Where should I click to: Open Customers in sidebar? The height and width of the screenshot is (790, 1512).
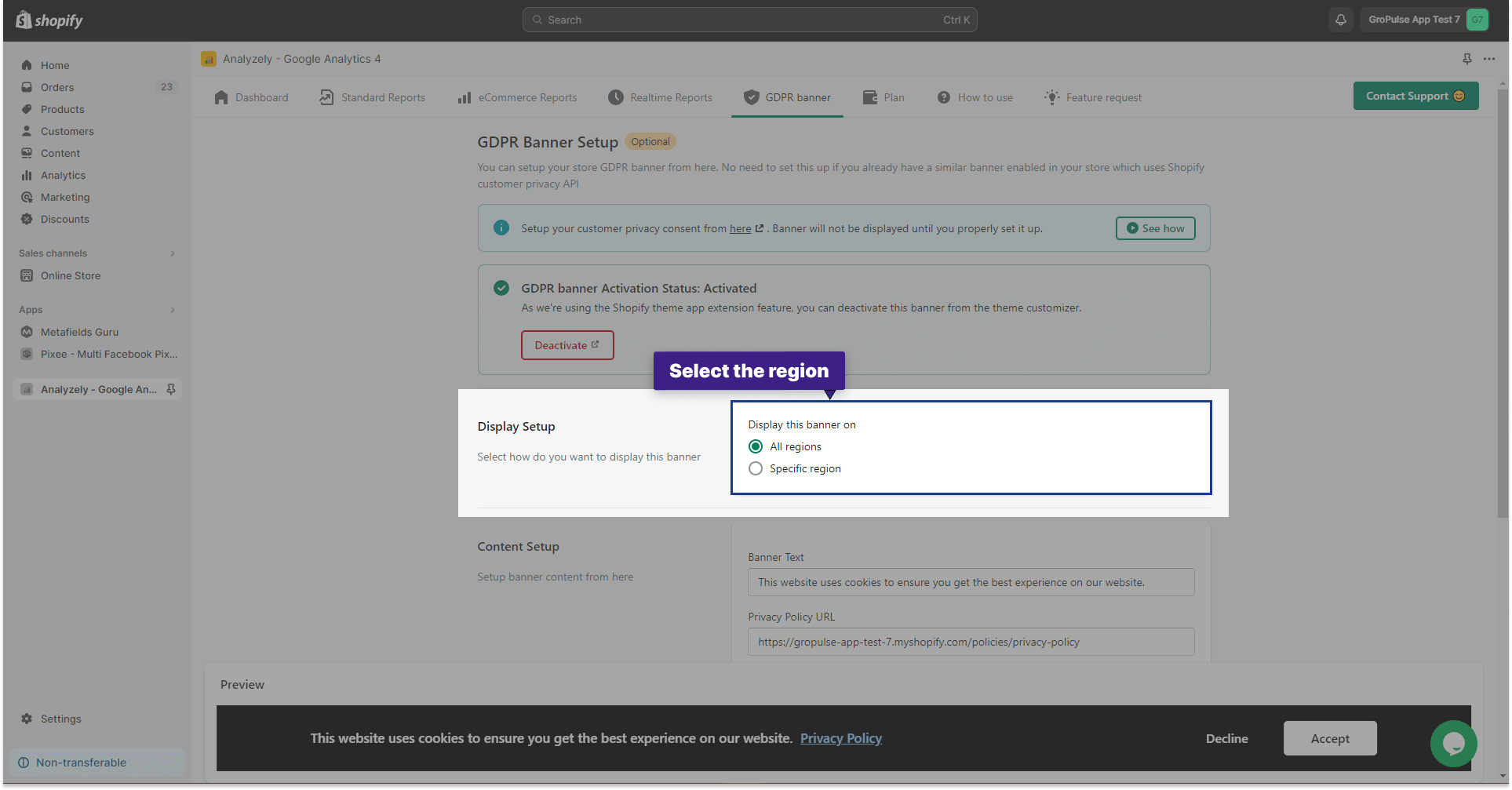pos(67,131)
